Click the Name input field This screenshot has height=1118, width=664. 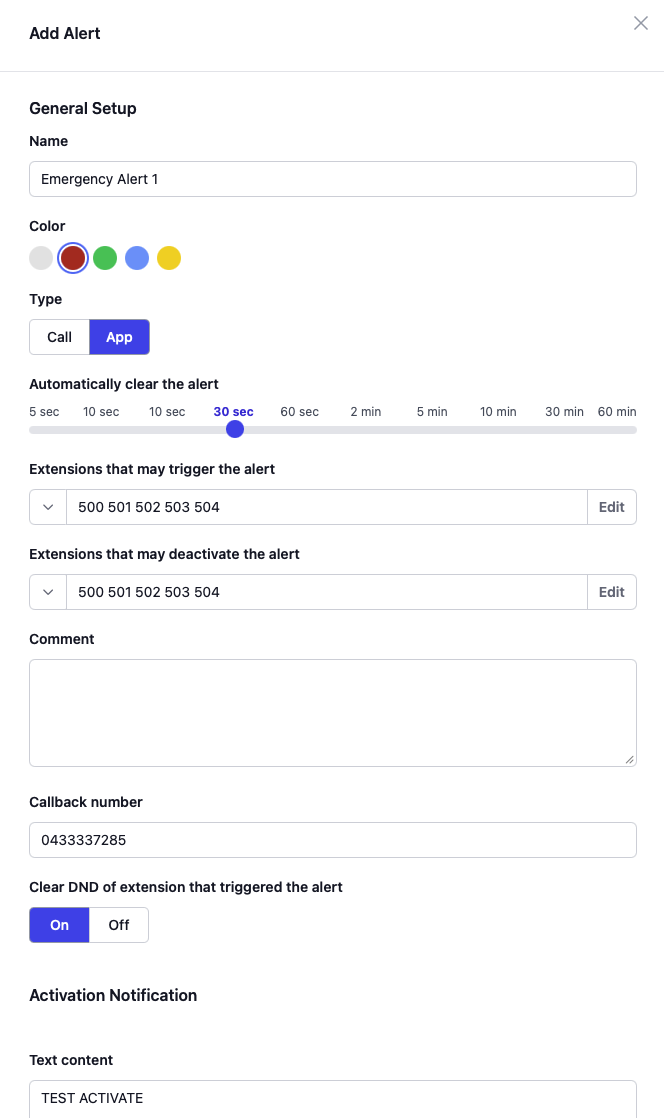click(333, 180)
